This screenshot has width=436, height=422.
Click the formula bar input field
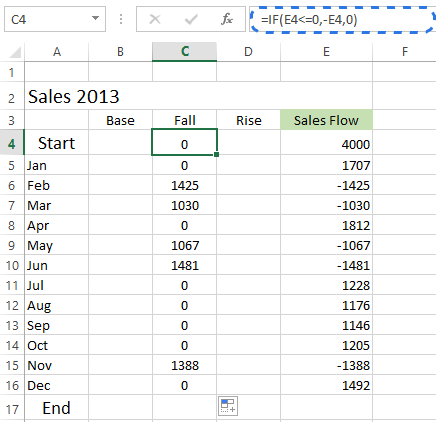343,20
